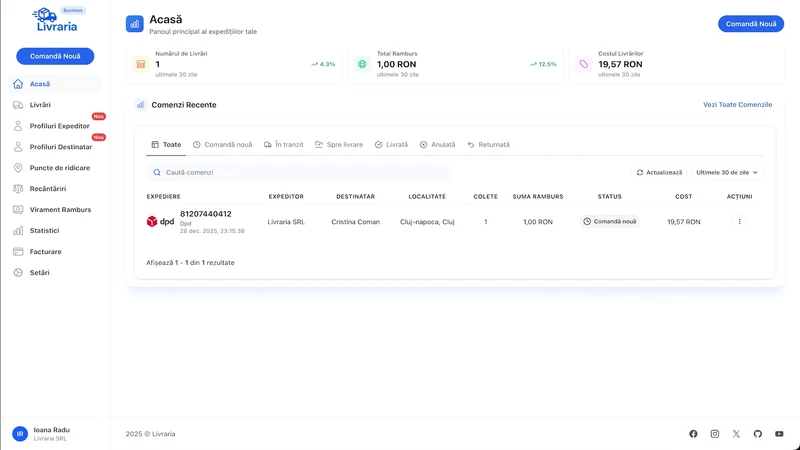Image resolution: width=800 pixels, height=450 pixels.
Task: Click Cluj-napoca, Cluj locality cell
Action: coord(427,222)
